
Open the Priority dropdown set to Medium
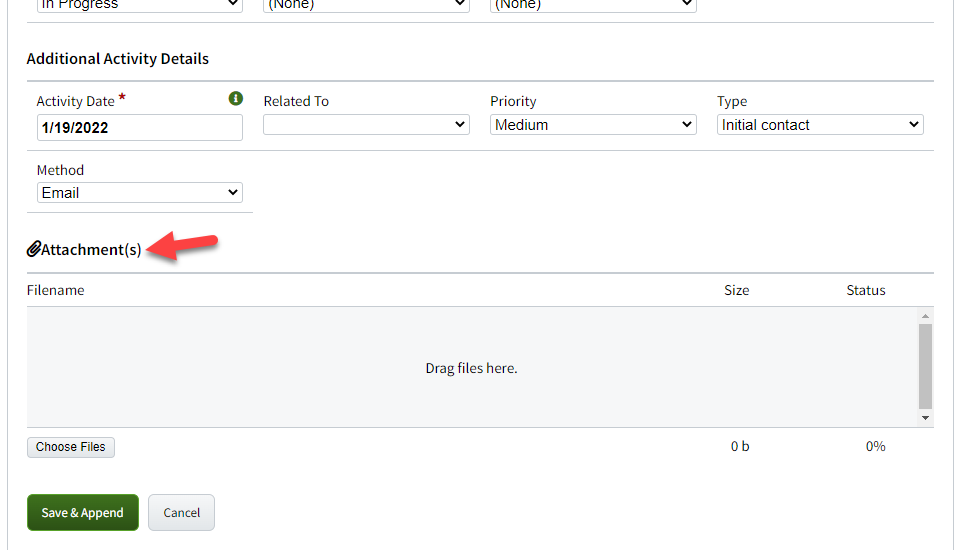coord(593,124)
